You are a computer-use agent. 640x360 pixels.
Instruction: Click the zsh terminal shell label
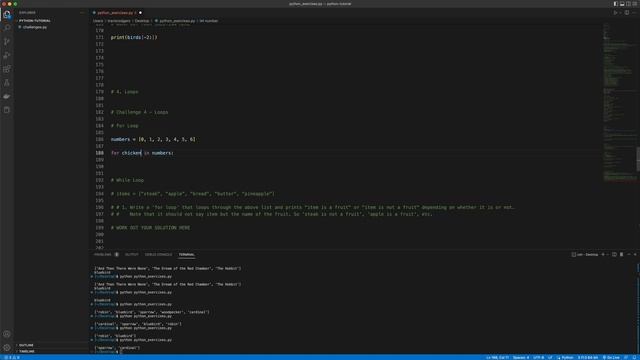click(585, 254)
